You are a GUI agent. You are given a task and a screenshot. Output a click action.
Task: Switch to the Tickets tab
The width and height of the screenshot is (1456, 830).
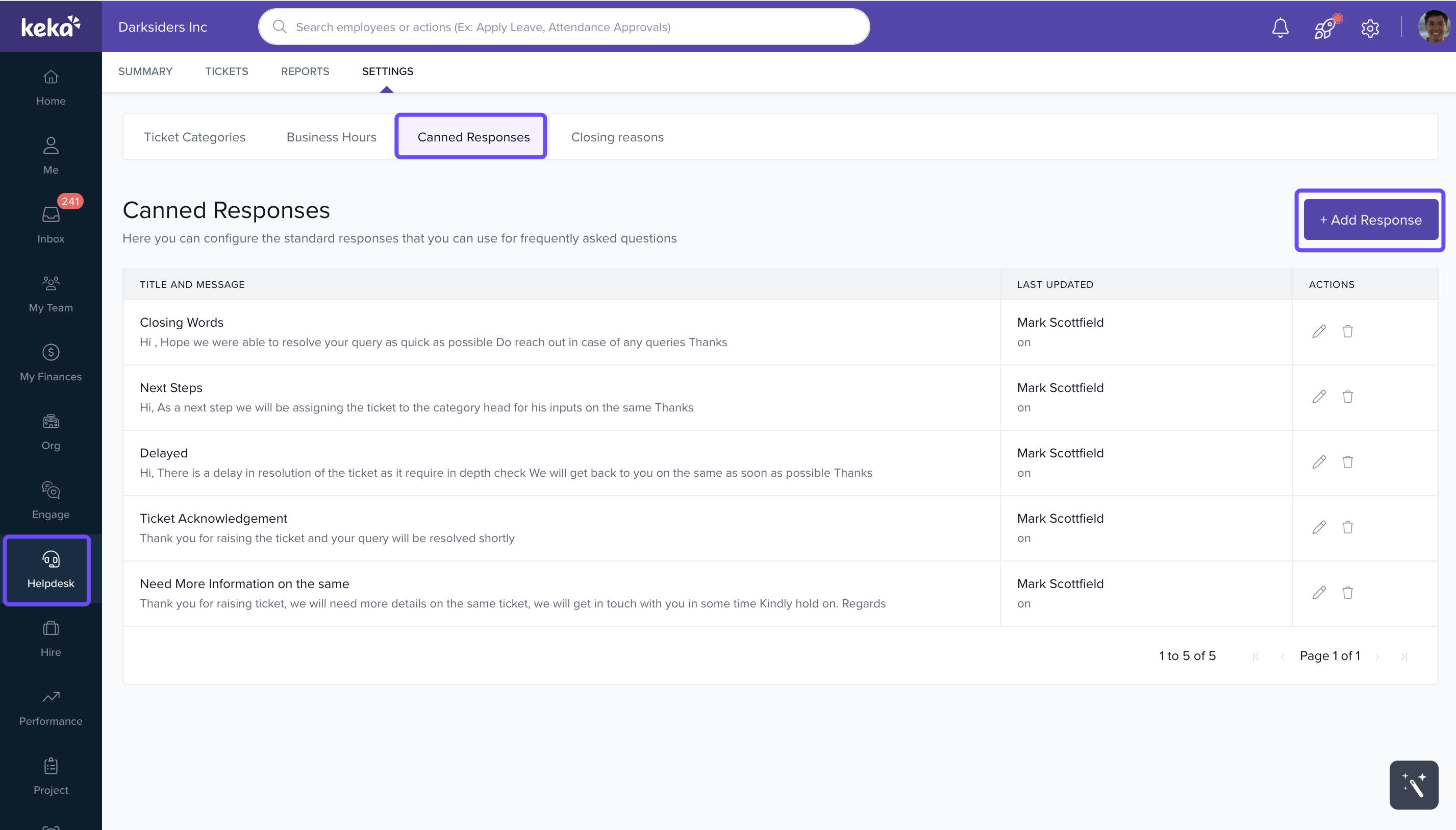[x=227, y=71]
